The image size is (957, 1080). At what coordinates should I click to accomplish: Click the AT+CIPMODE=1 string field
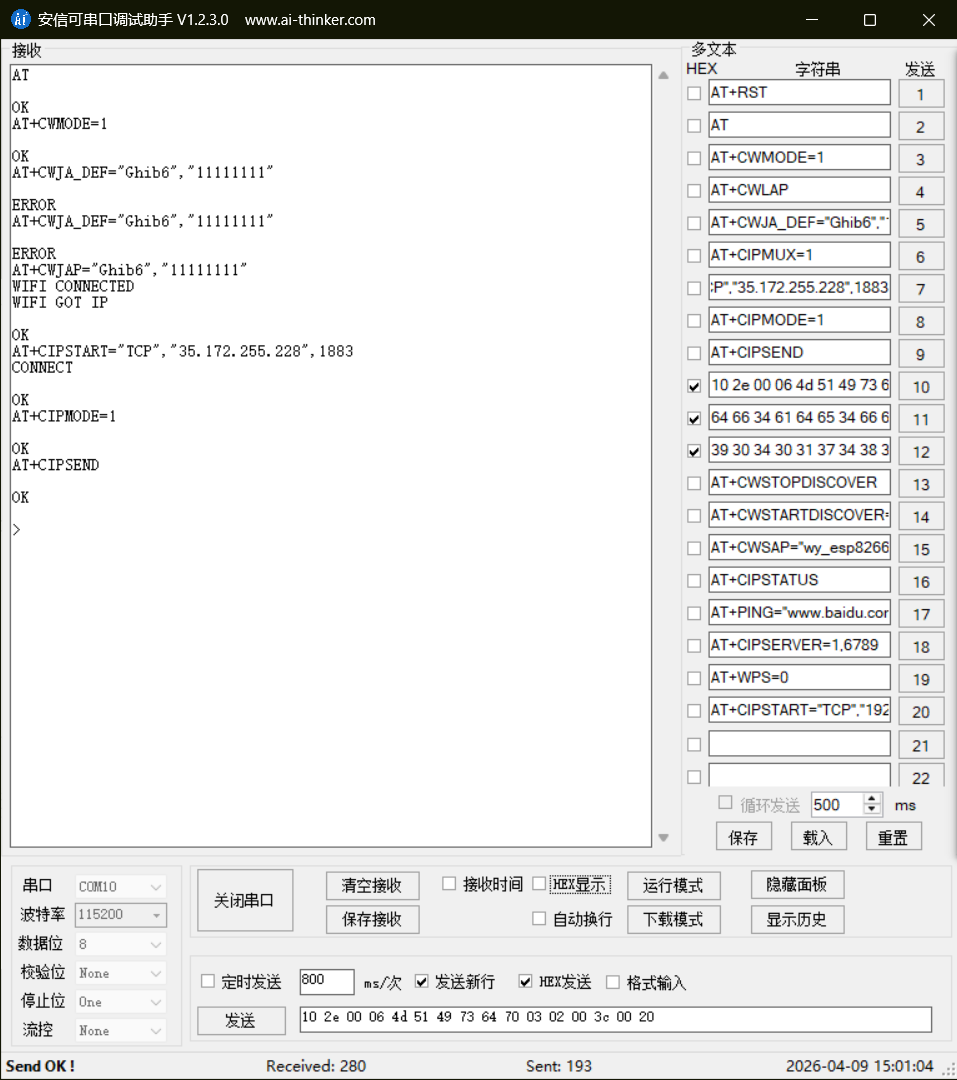799,320
